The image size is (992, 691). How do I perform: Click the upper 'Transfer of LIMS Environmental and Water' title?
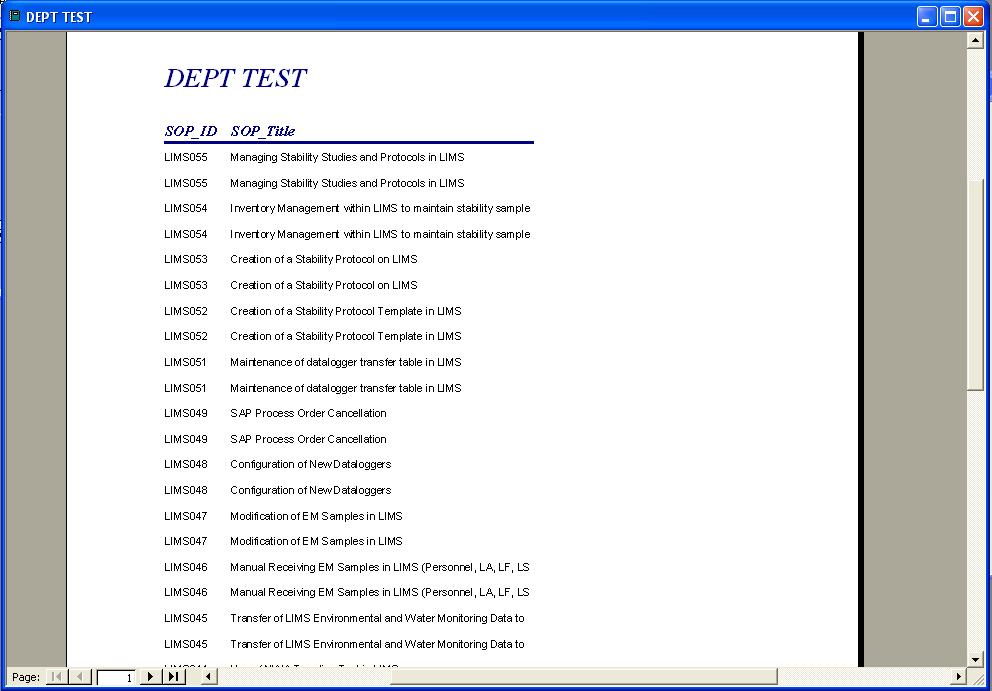click(377, 618)
